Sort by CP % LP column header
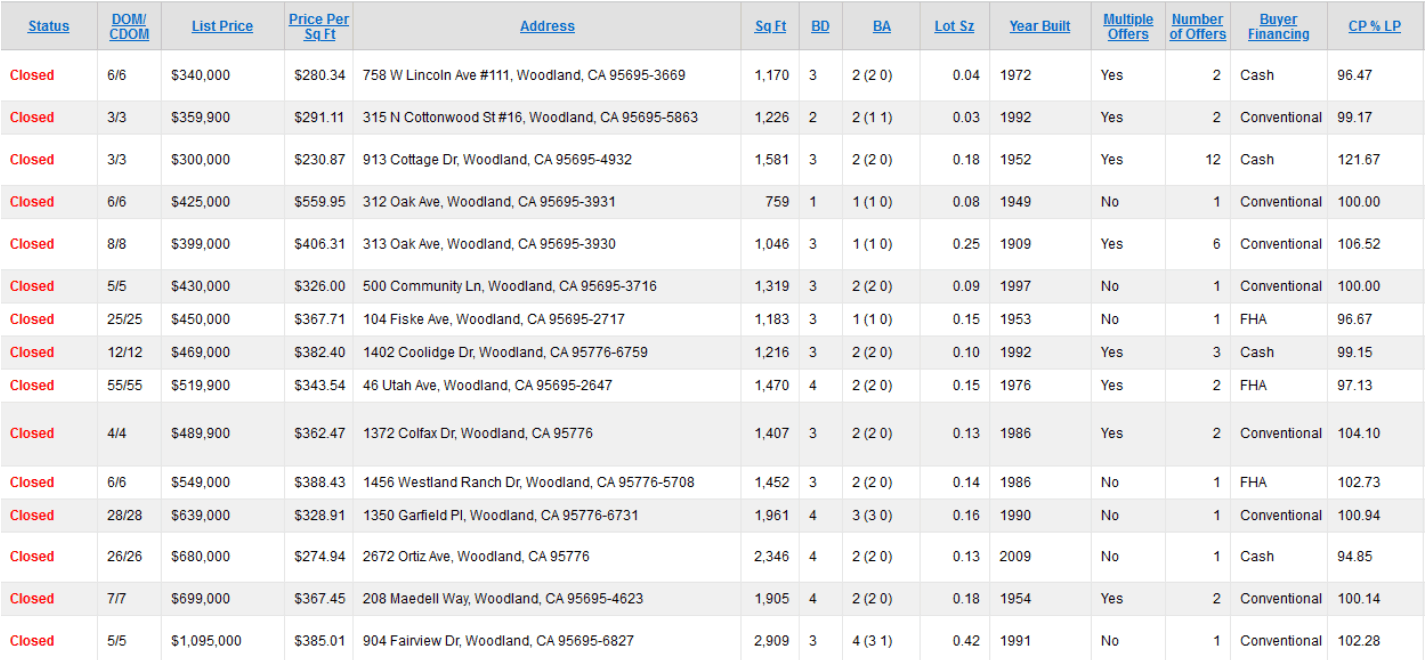The height and width of the screenshot is (660, 1426). click(1374, 26)
